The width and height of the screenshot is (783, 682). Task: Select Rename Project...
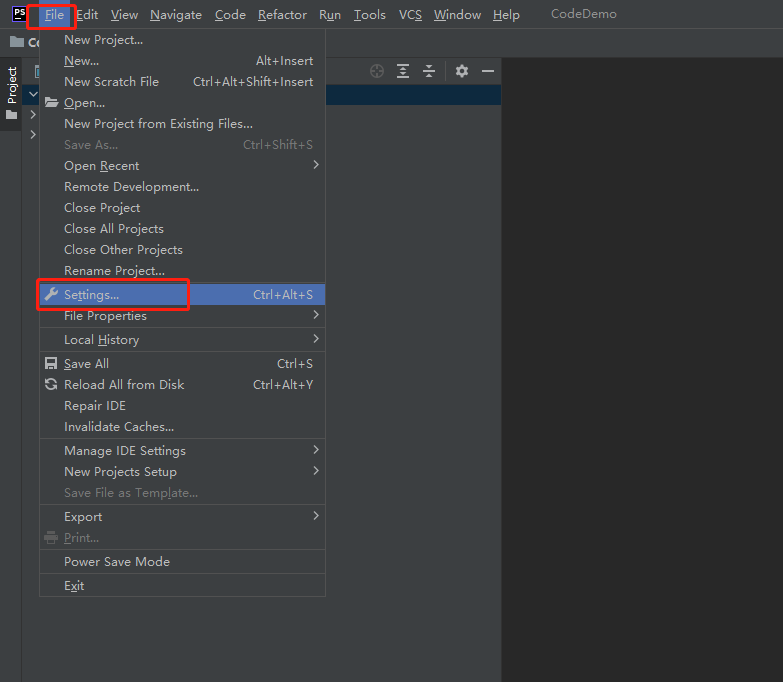182,271
